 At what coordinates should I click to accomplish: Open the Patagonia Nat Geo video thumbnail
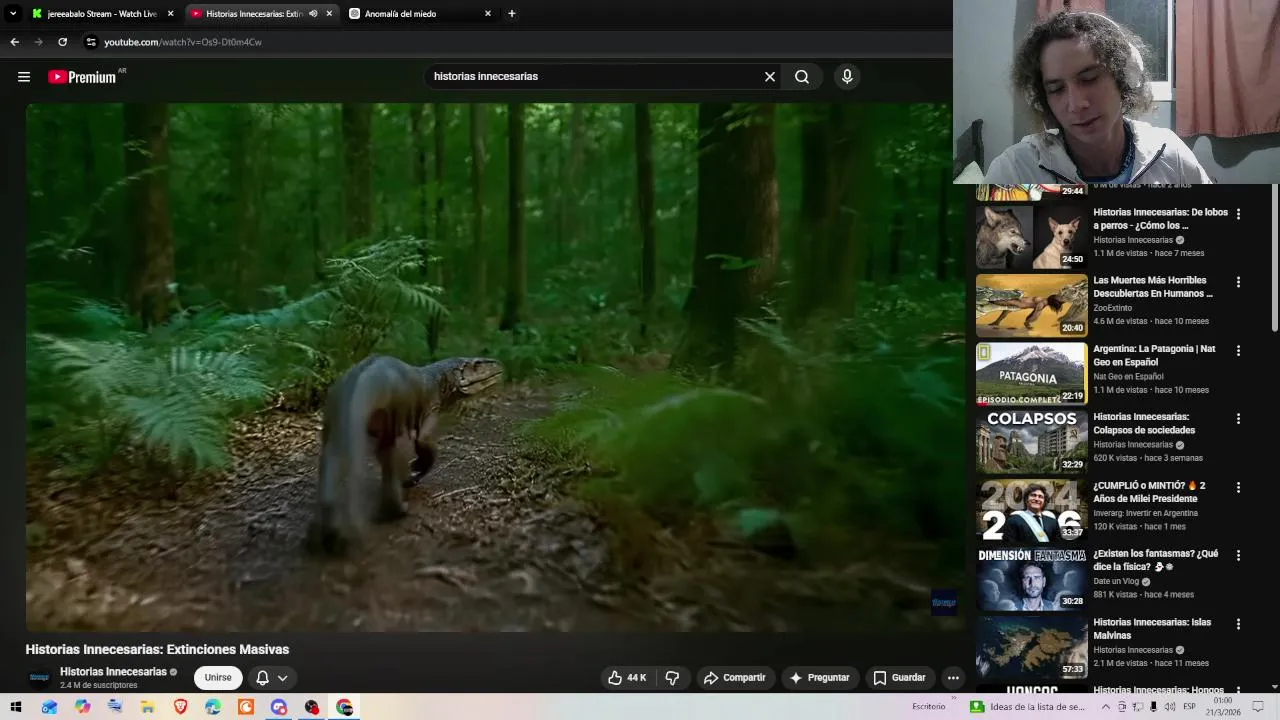(1031, 374)
